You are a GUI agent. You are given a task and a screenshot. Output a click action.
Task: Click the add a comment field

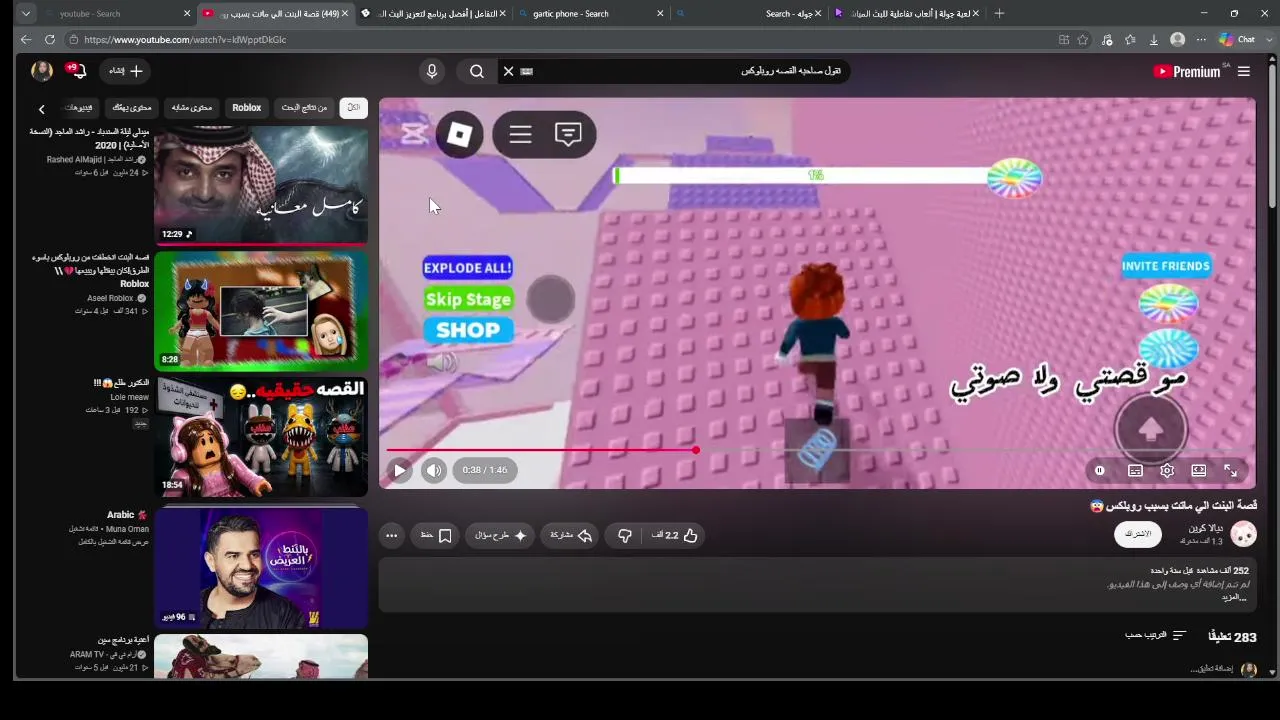click(x=1211, y=669)
